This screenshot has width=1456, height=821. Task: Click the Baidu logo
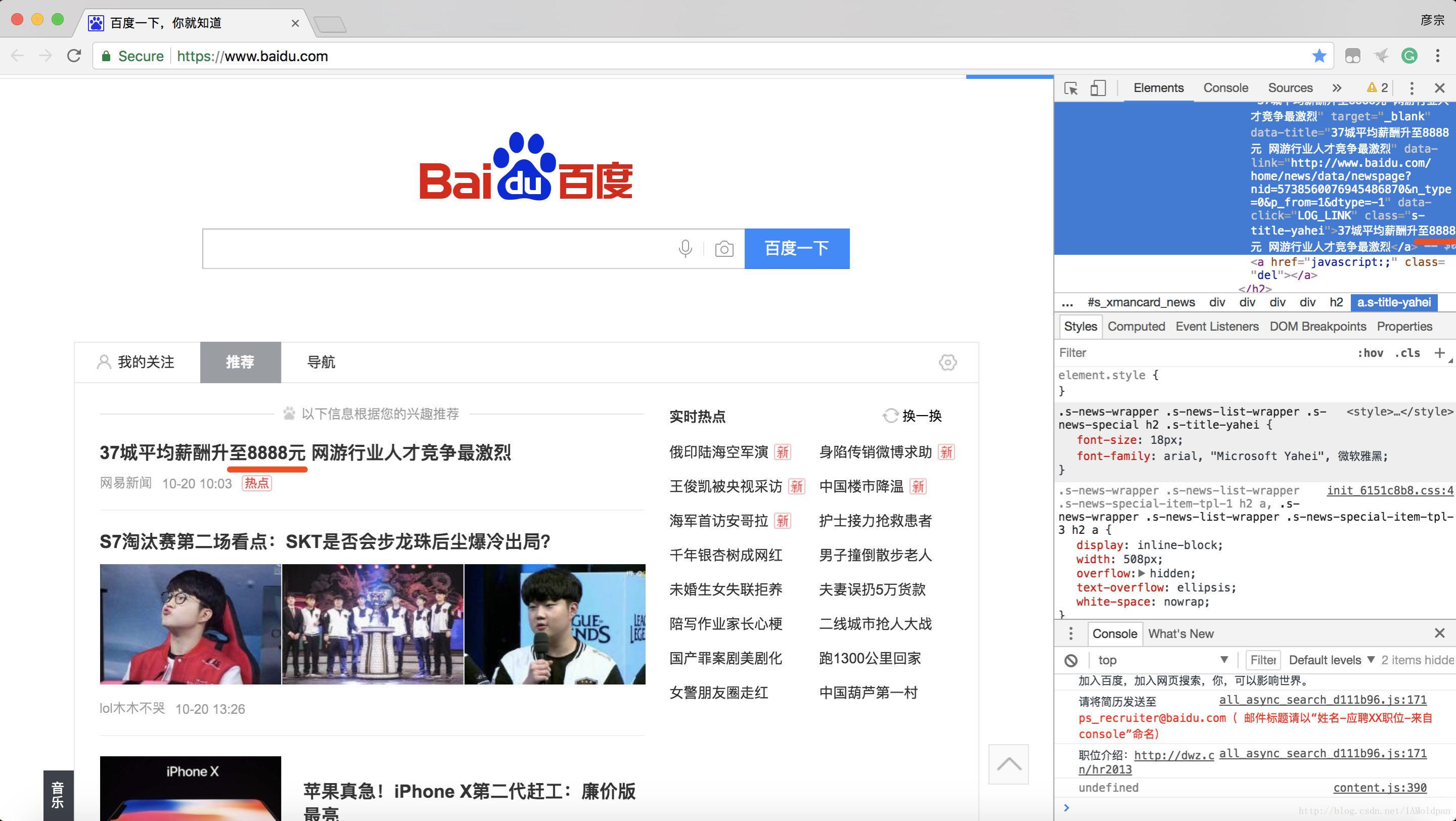click(x=526, y=167)
